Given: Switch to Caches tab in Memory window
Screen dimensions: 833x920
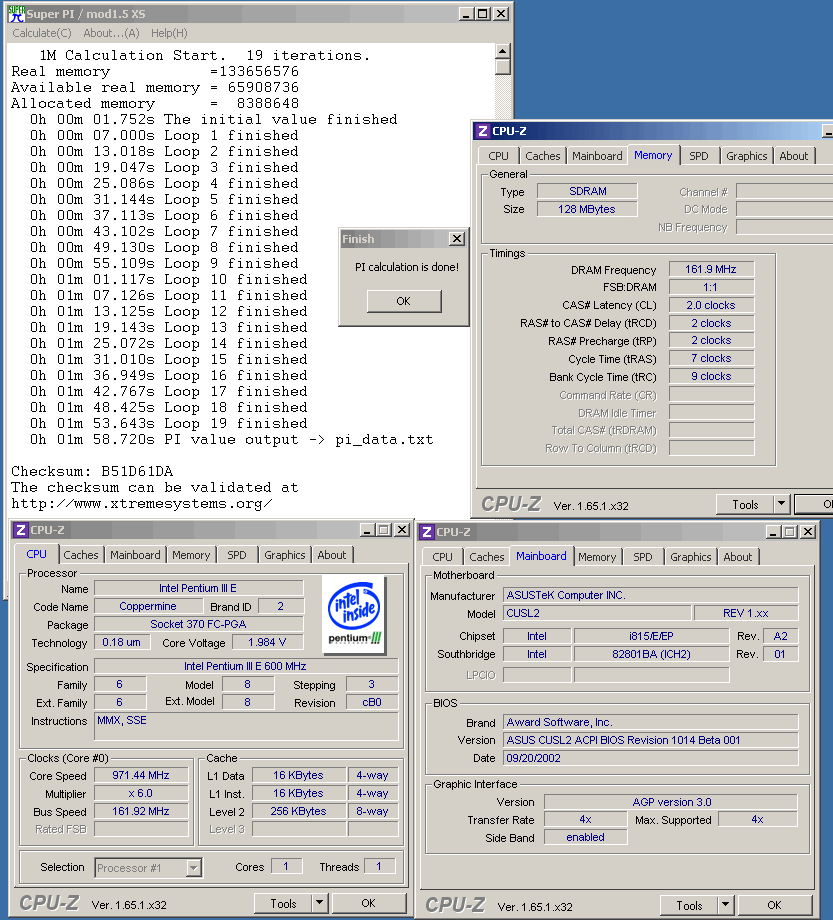Looking at the screenshot, I should (x=543, y=156).
